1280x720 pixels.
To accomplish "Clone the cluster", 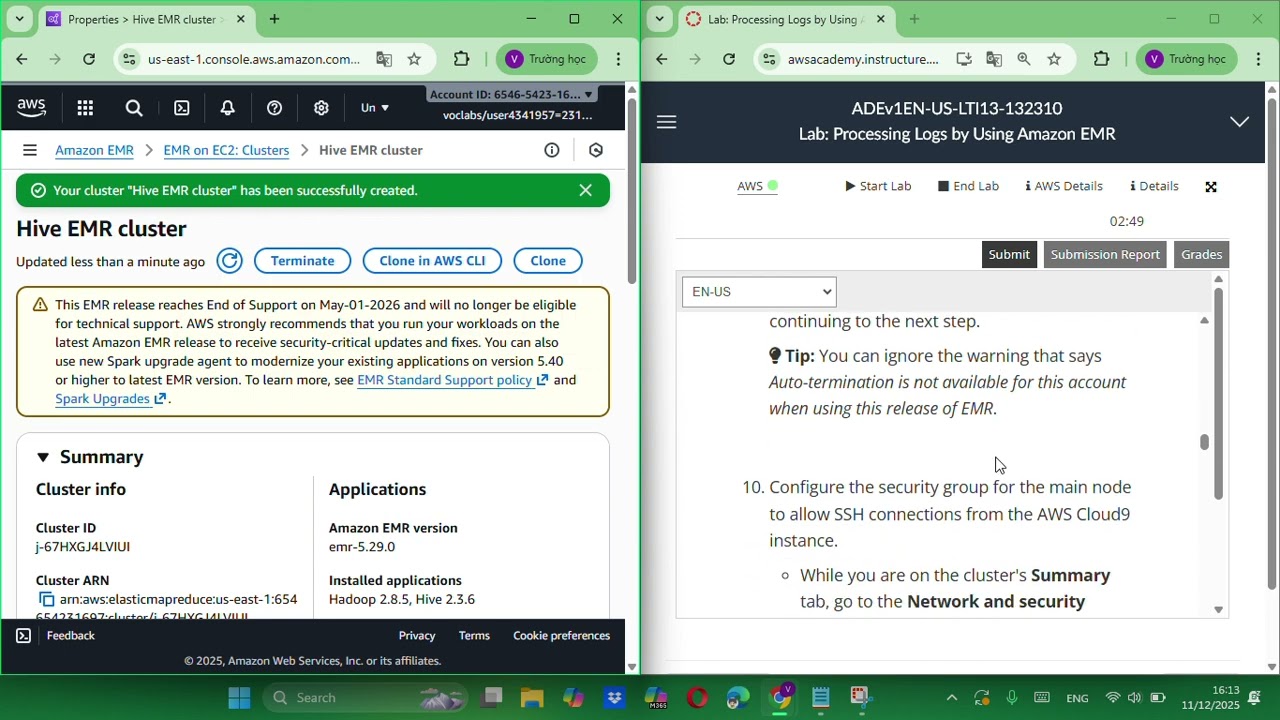I will (548, 261).
